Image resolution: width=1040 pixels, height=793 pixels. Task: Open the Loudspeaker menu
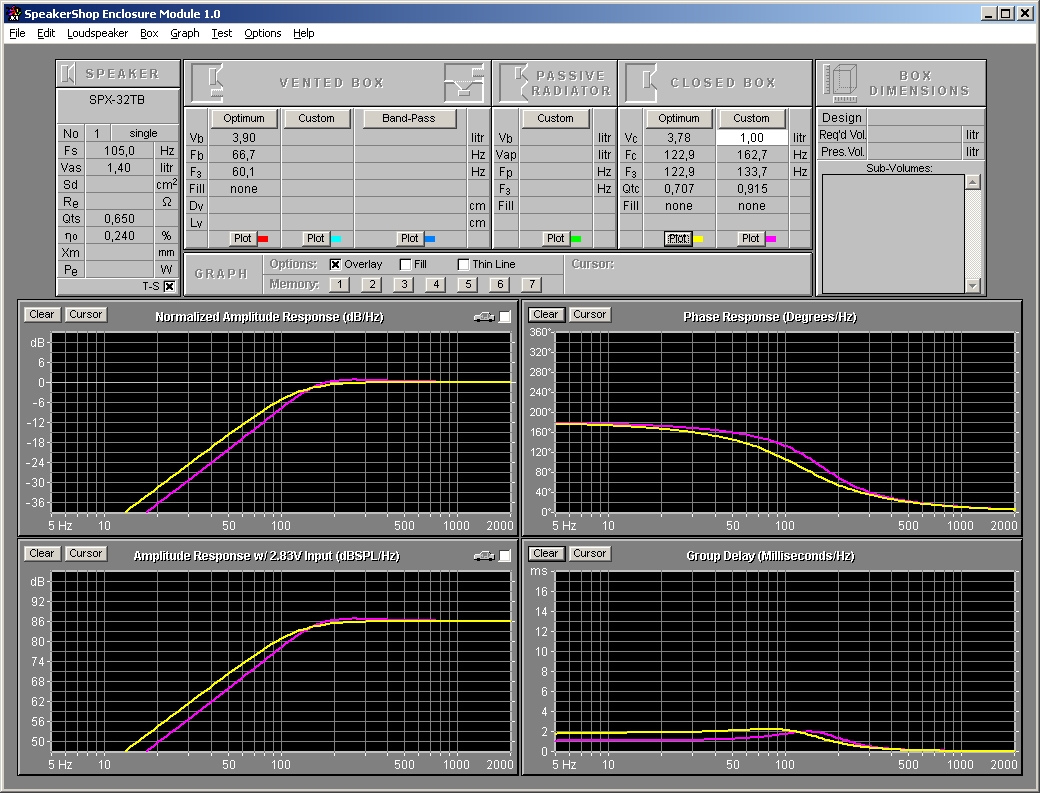97,33
